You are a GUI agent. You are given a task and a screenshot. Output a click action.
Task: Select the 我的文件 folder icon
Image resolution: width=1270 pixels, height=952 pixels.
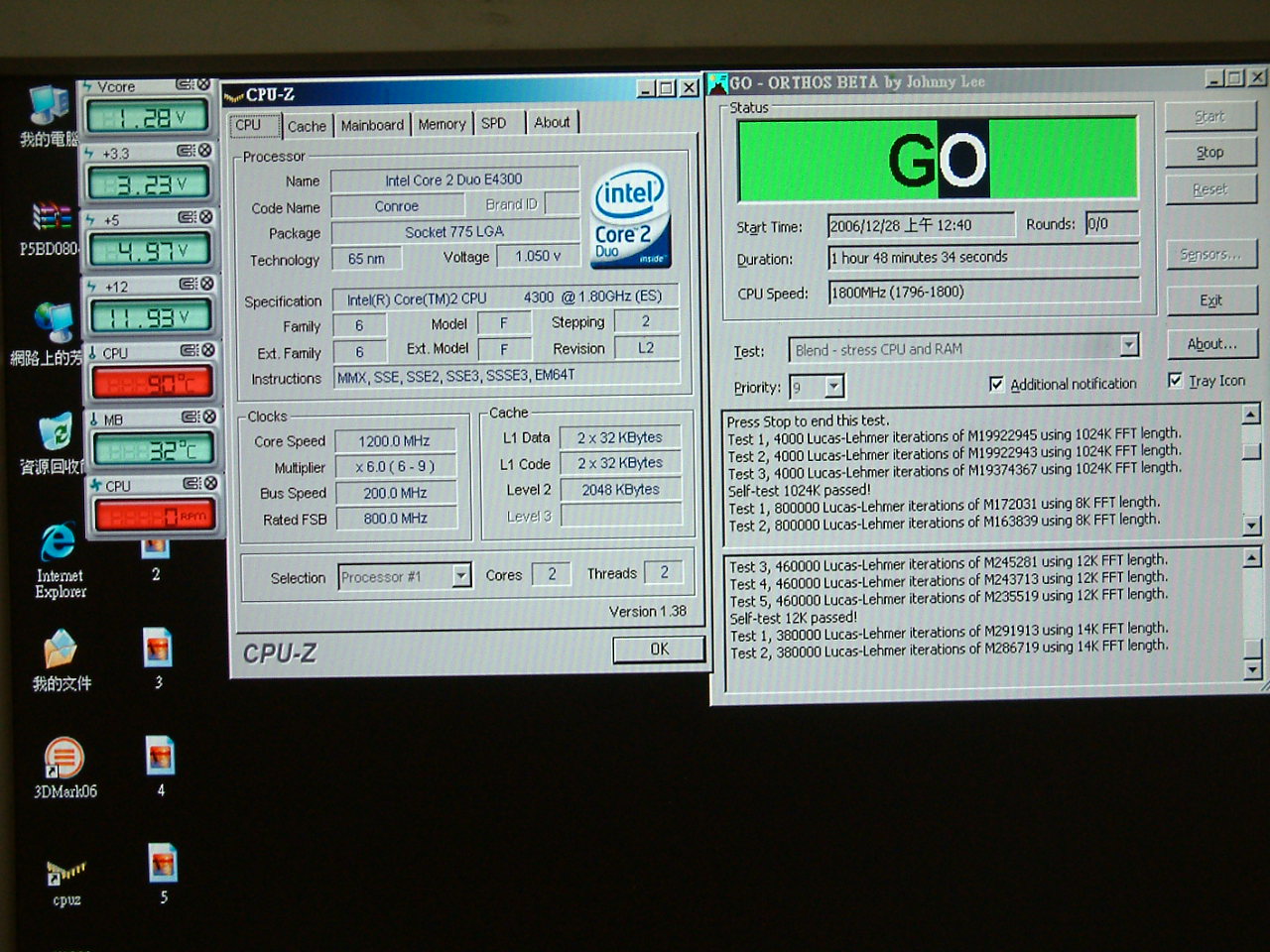(x=62, y=660)
